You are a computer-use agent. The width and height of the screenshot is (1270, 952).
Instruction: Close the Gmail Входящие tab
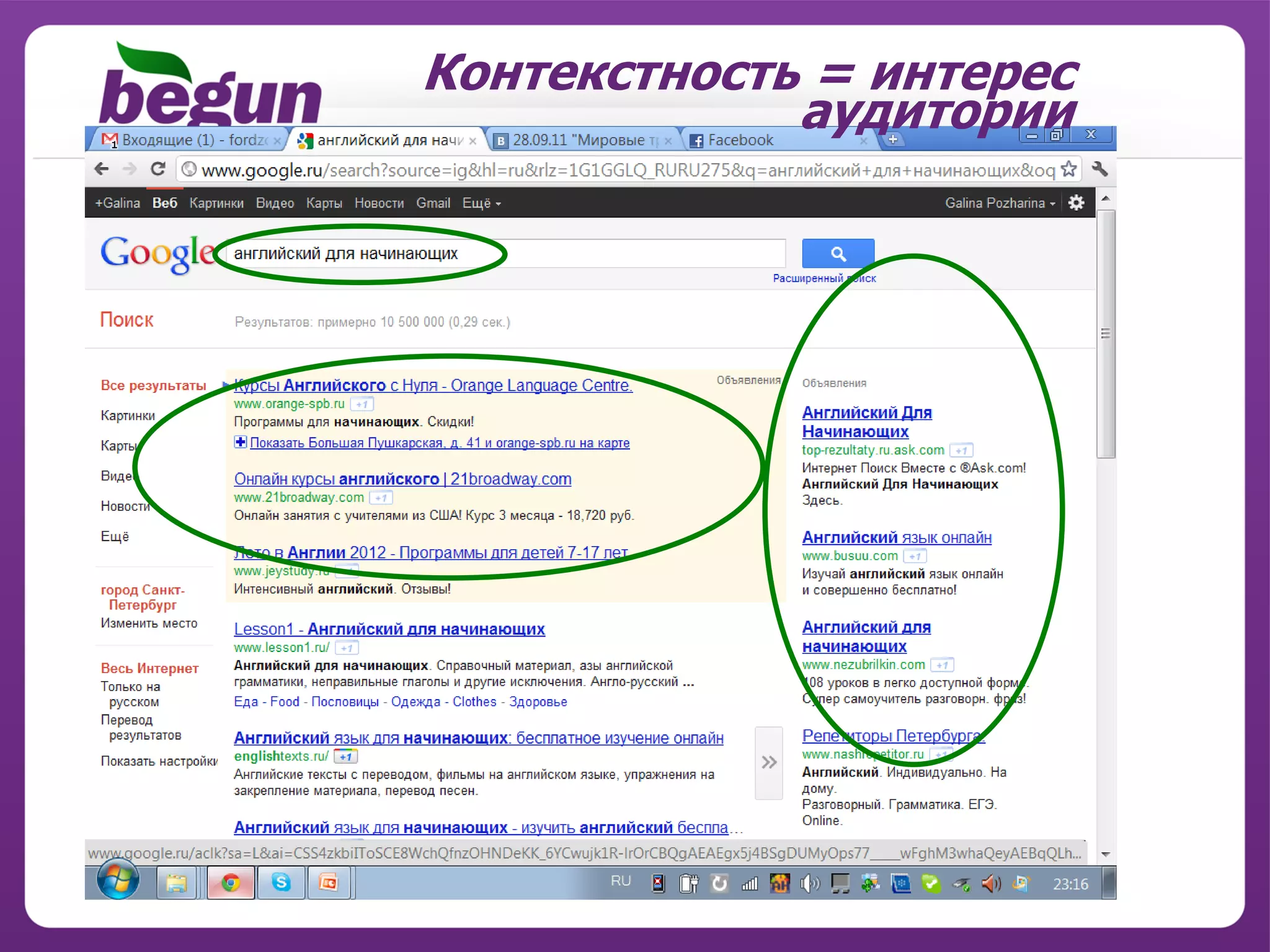point(278,141)
